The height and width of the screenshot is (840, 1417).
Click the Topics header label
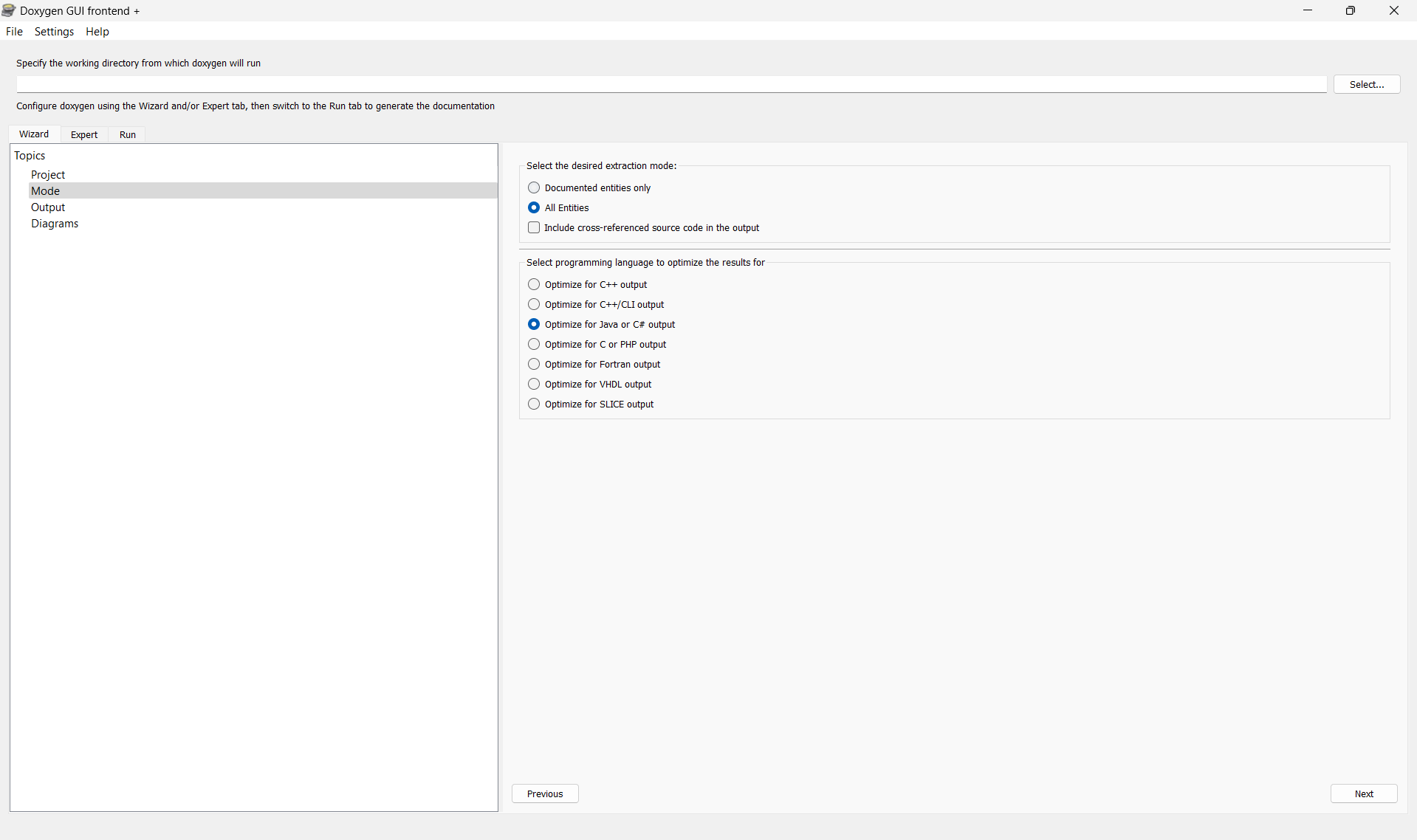[30, 155]
